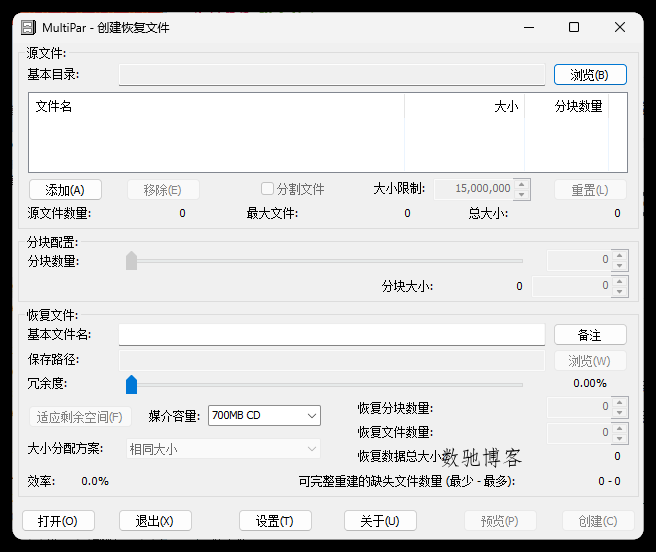
Task: Decrease the 恢复文件数量 spinner value
Action: [620, 438]
